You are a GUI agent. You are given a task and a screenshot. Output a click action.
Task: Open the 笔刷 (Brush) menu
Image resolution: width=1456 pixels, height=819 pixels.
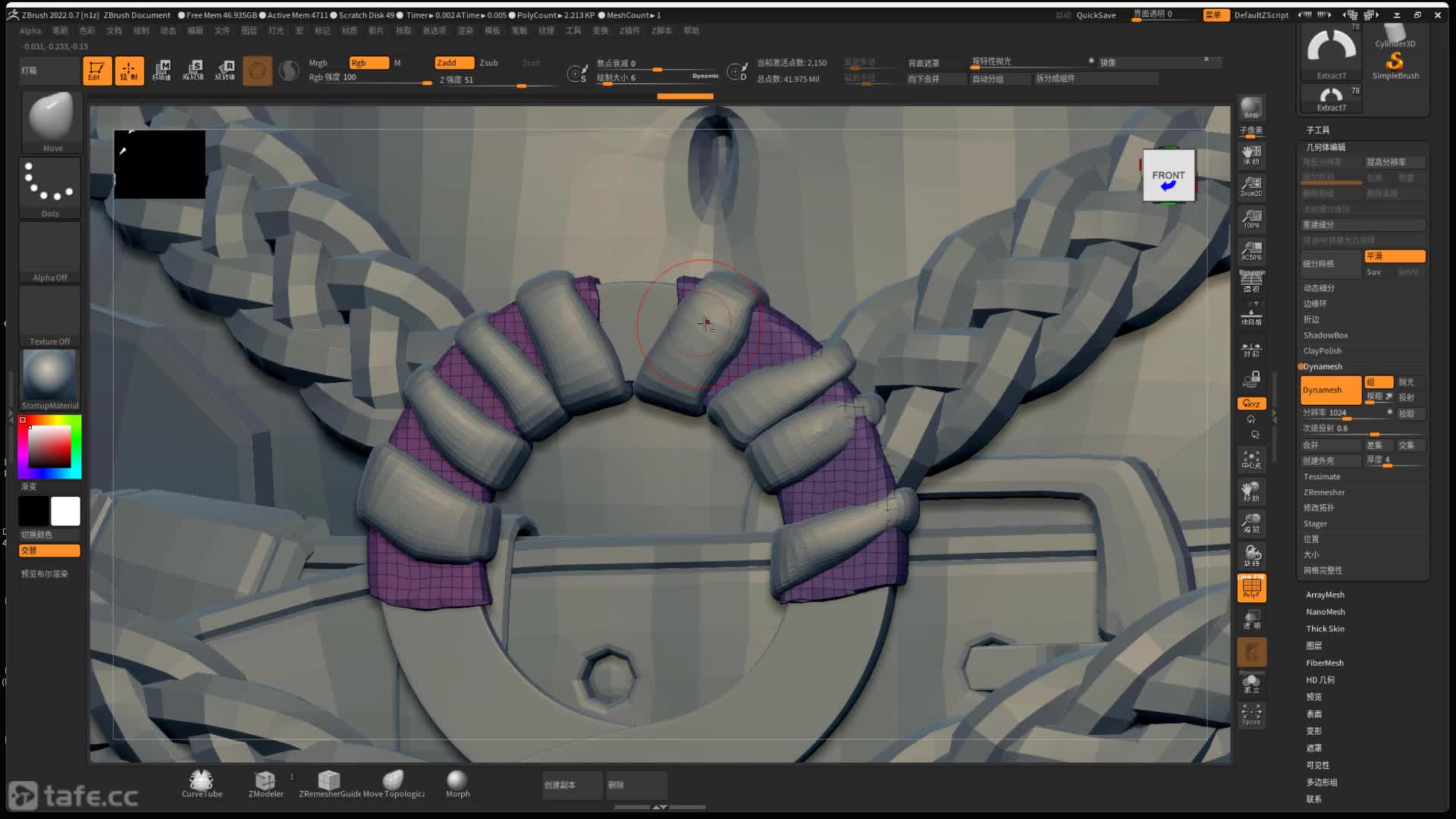60,31
